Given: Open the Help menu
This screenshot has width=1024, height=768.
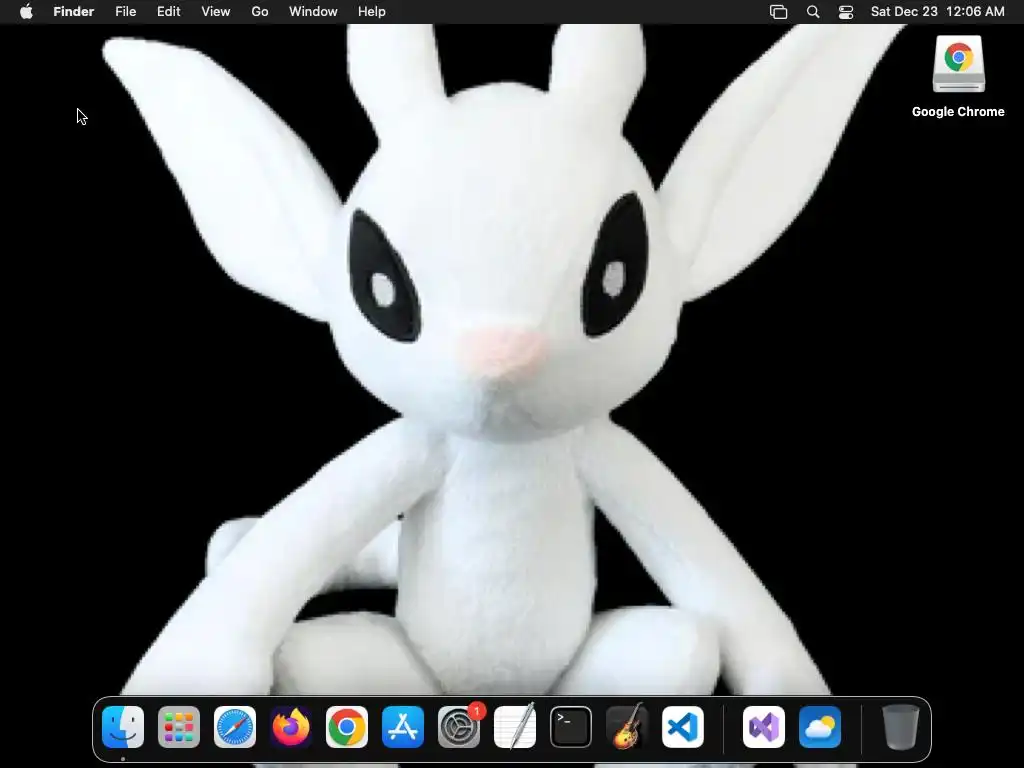Looking at the screenshot, I should pos(372,12).
